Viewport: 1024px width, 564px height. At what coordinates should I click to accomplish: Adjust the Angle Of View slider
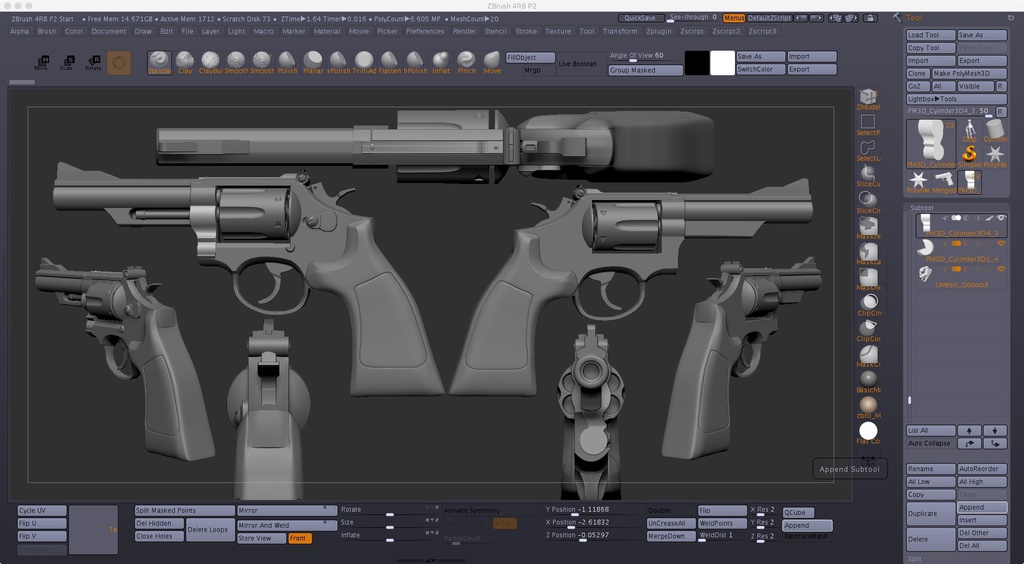point(644,57)
